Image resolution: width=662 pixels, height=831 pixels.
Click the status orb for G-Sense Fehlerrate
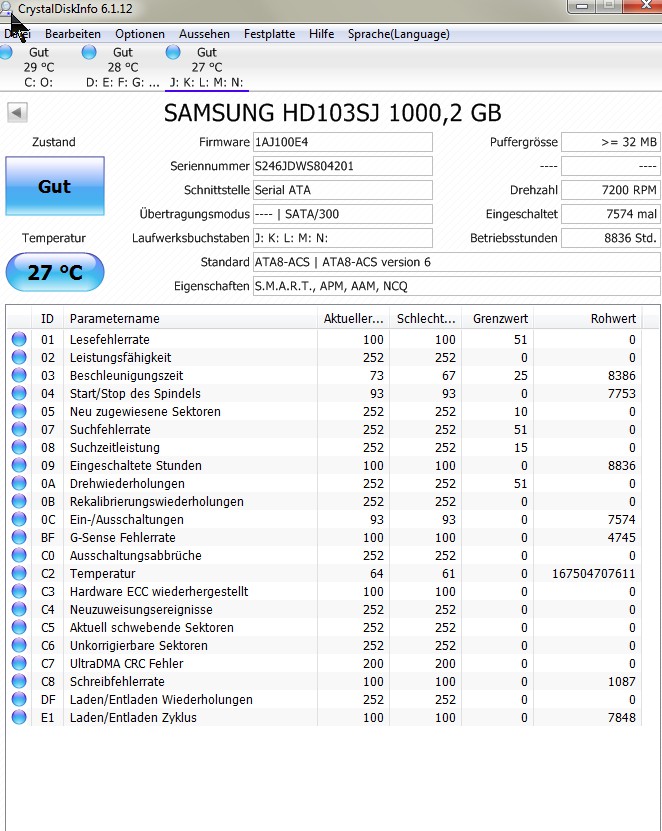click(19, 537)
